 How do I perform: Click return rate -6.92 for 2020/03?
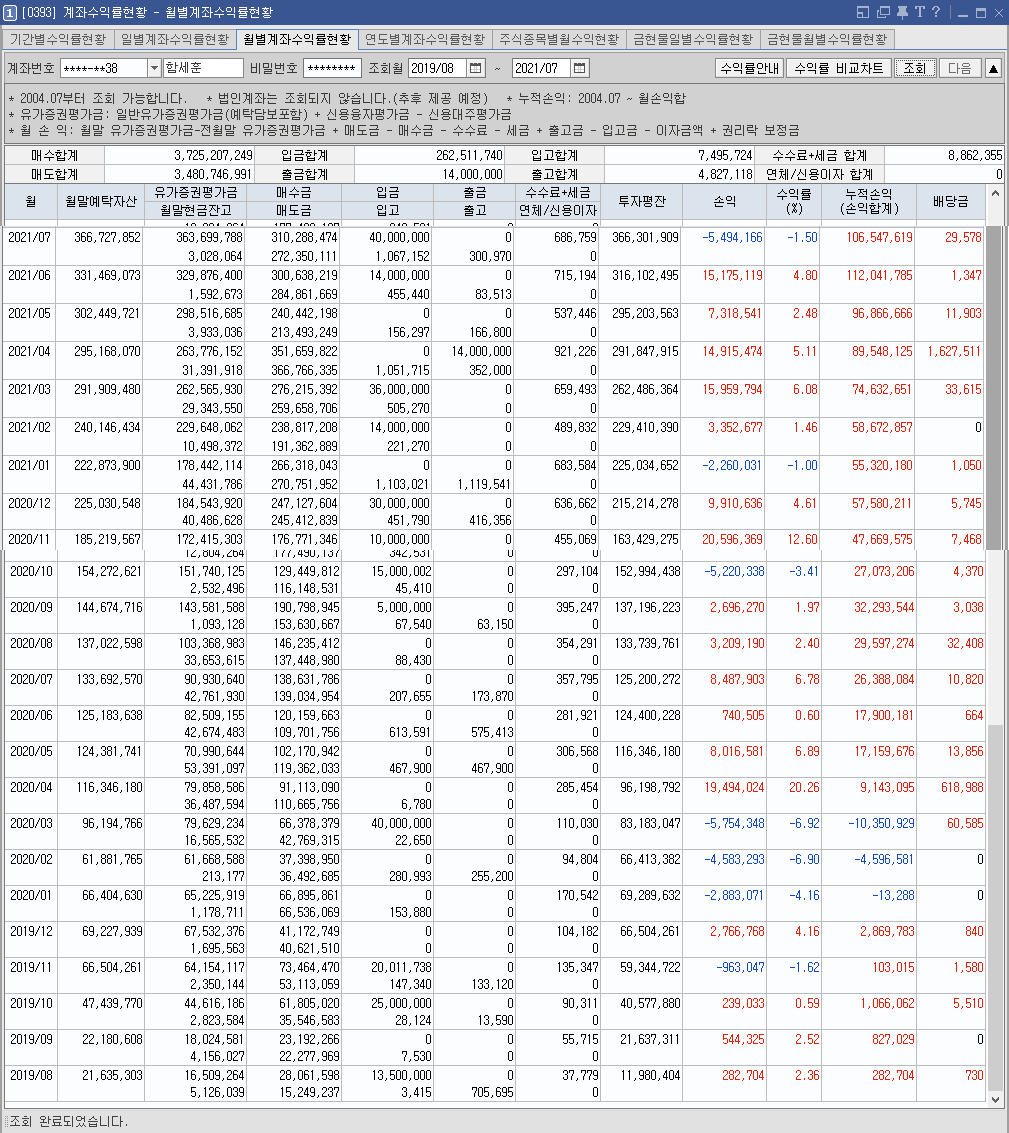pos(804,823)
